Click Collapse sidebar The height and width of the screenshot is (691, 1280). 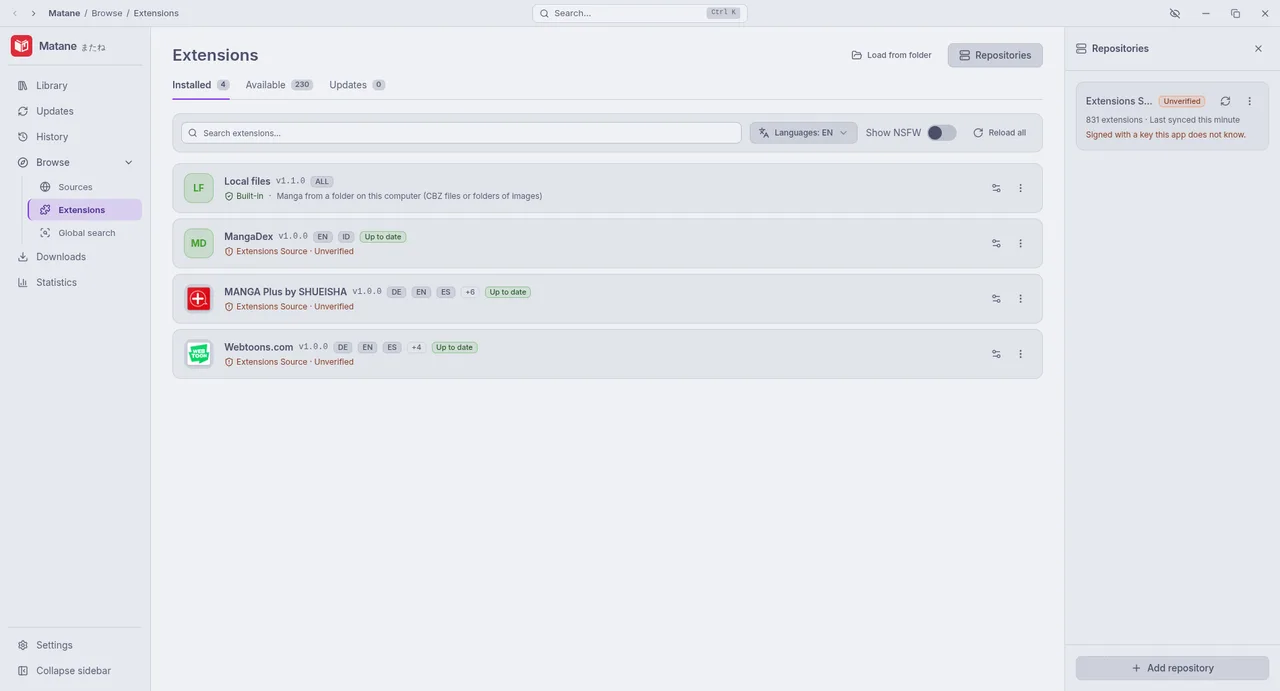click(75, 671)
